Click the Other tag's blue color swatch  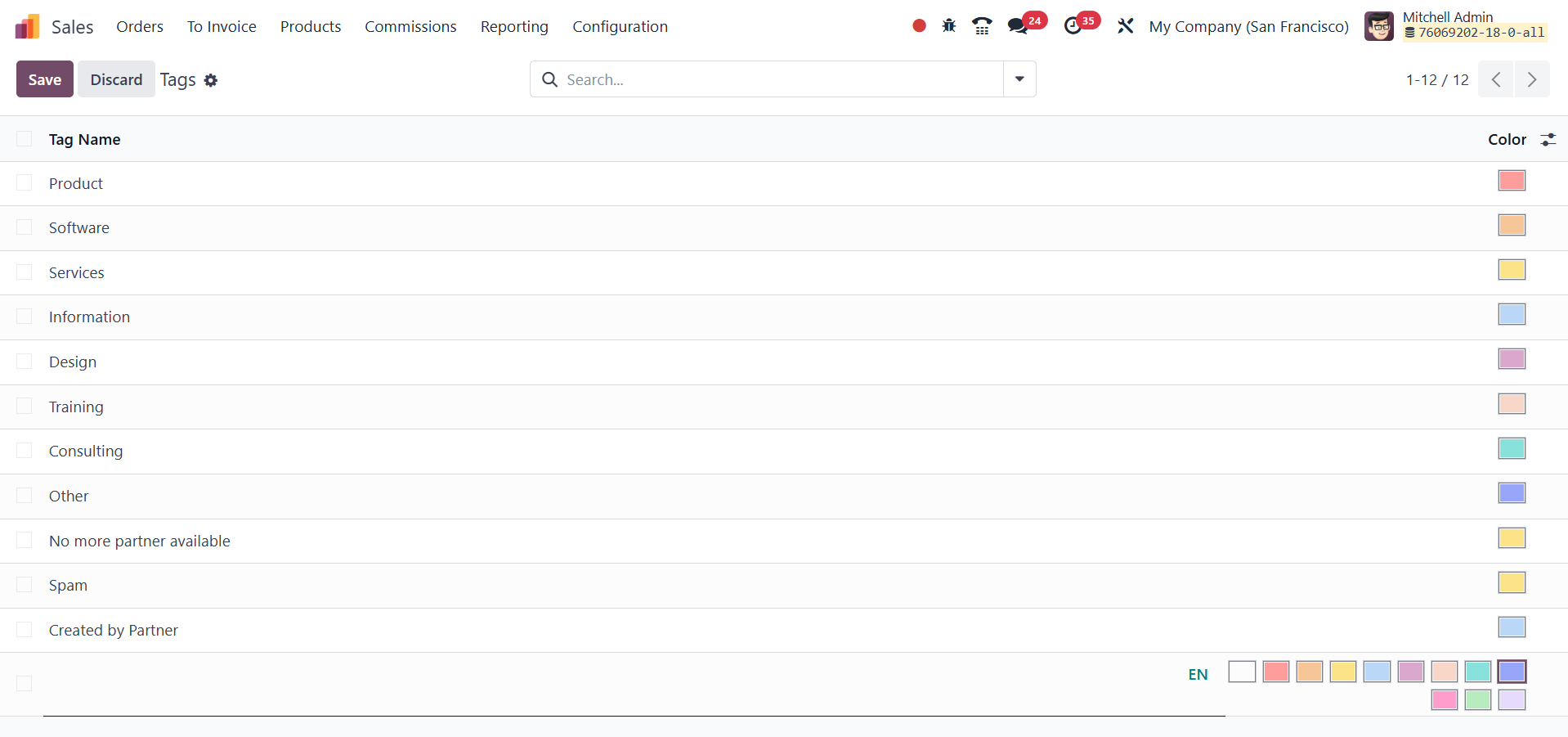point(1512,493)
